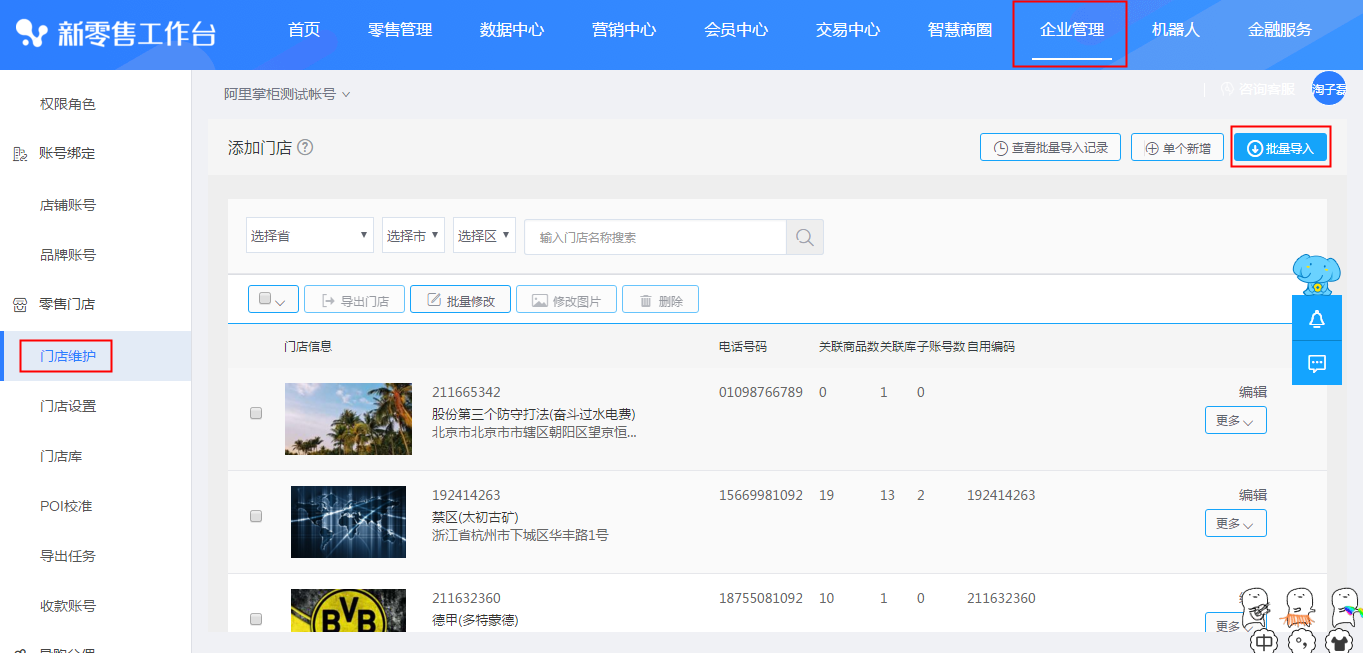
Task: Toggle the select-all checkbox in toolbar
Action: pos(265,298)
